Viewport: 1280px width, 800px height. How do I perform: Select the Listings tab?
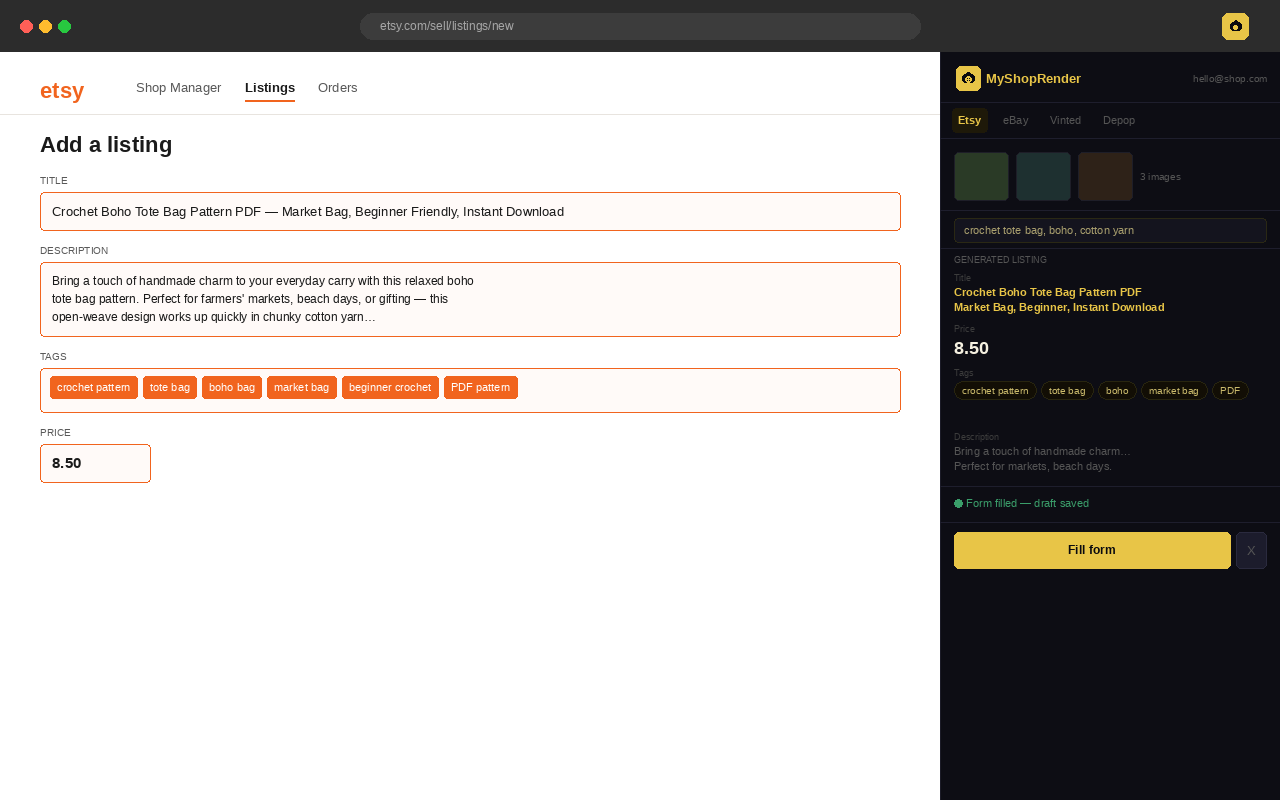click(x=270, y=88)
